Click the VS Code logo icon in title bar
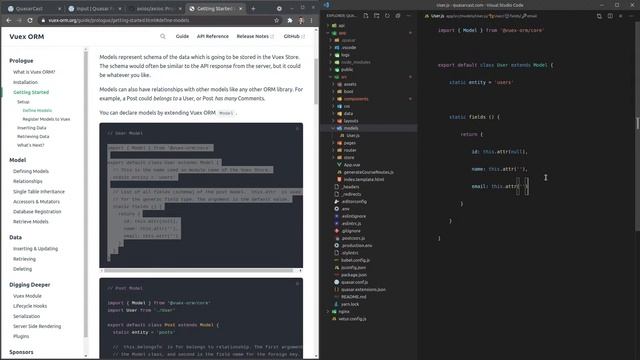Viewport: 640px width, 360px height. point(327,5)
